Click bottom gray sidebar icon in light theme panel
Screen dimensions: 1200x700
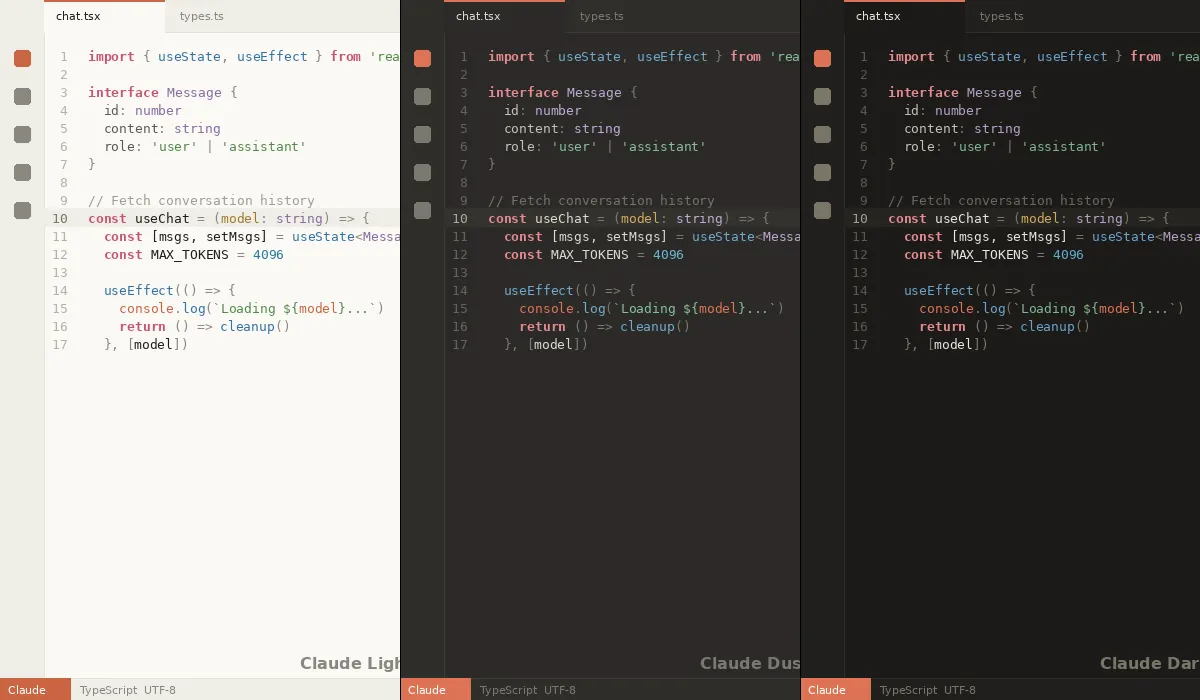[22, 211]
